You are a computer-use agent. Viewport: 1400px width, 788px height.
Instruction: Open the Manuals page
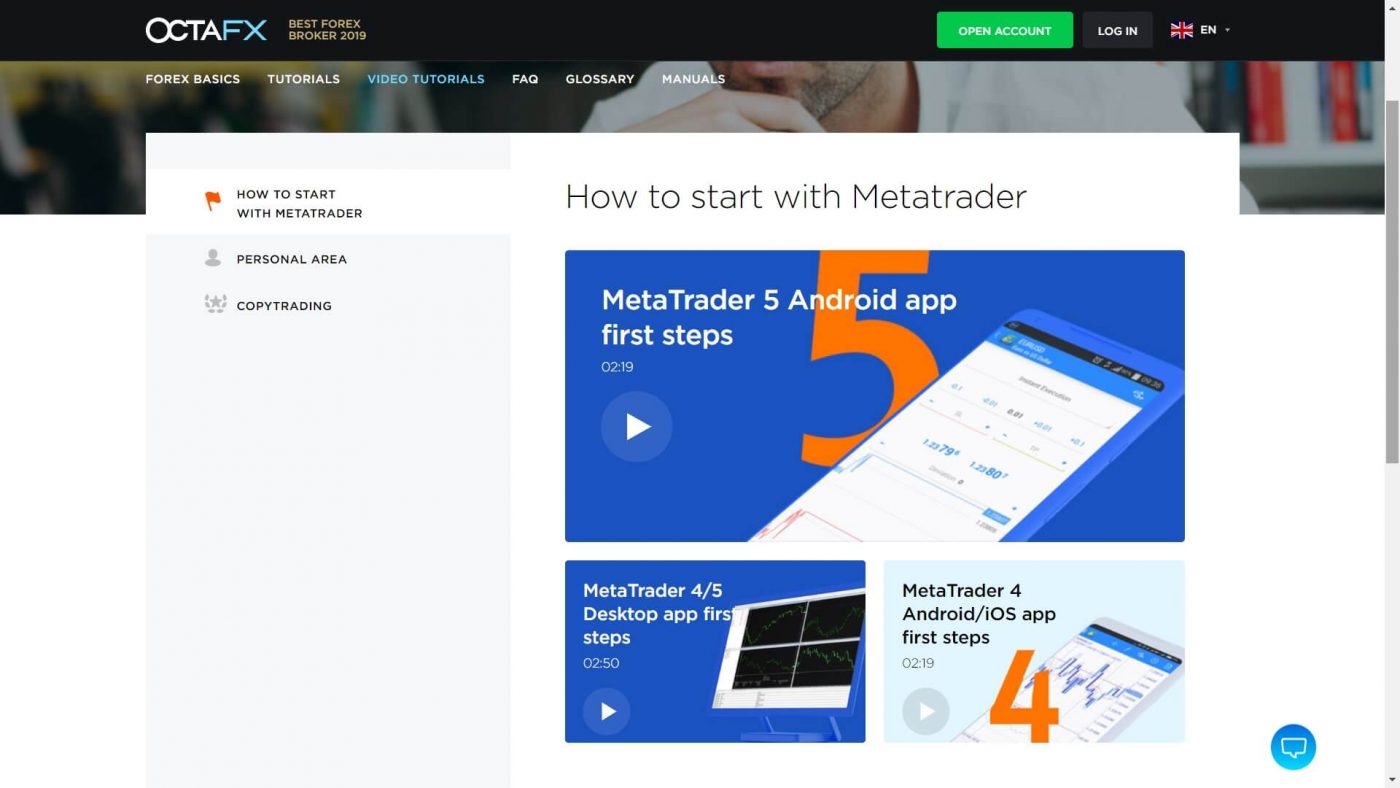693,79
